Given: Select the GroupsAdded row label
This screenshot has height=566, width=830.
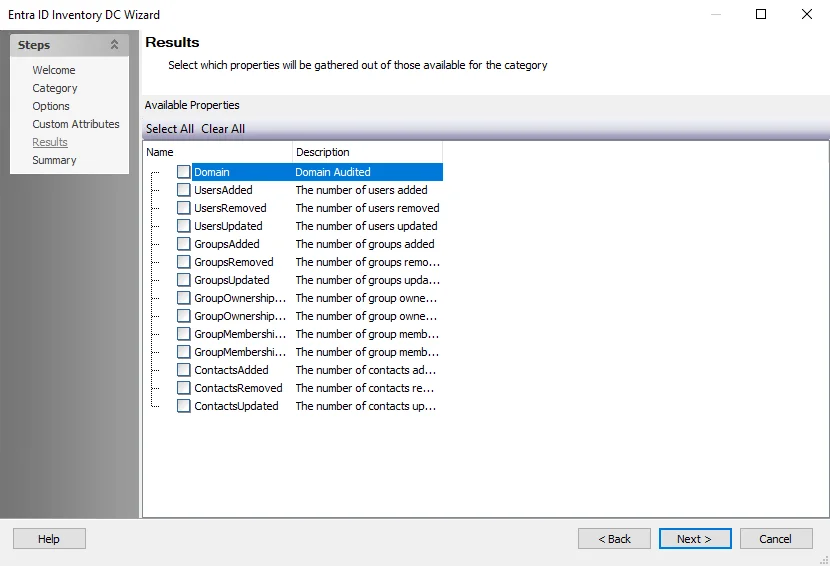Looking at the screenshot, I should (227, 244).
